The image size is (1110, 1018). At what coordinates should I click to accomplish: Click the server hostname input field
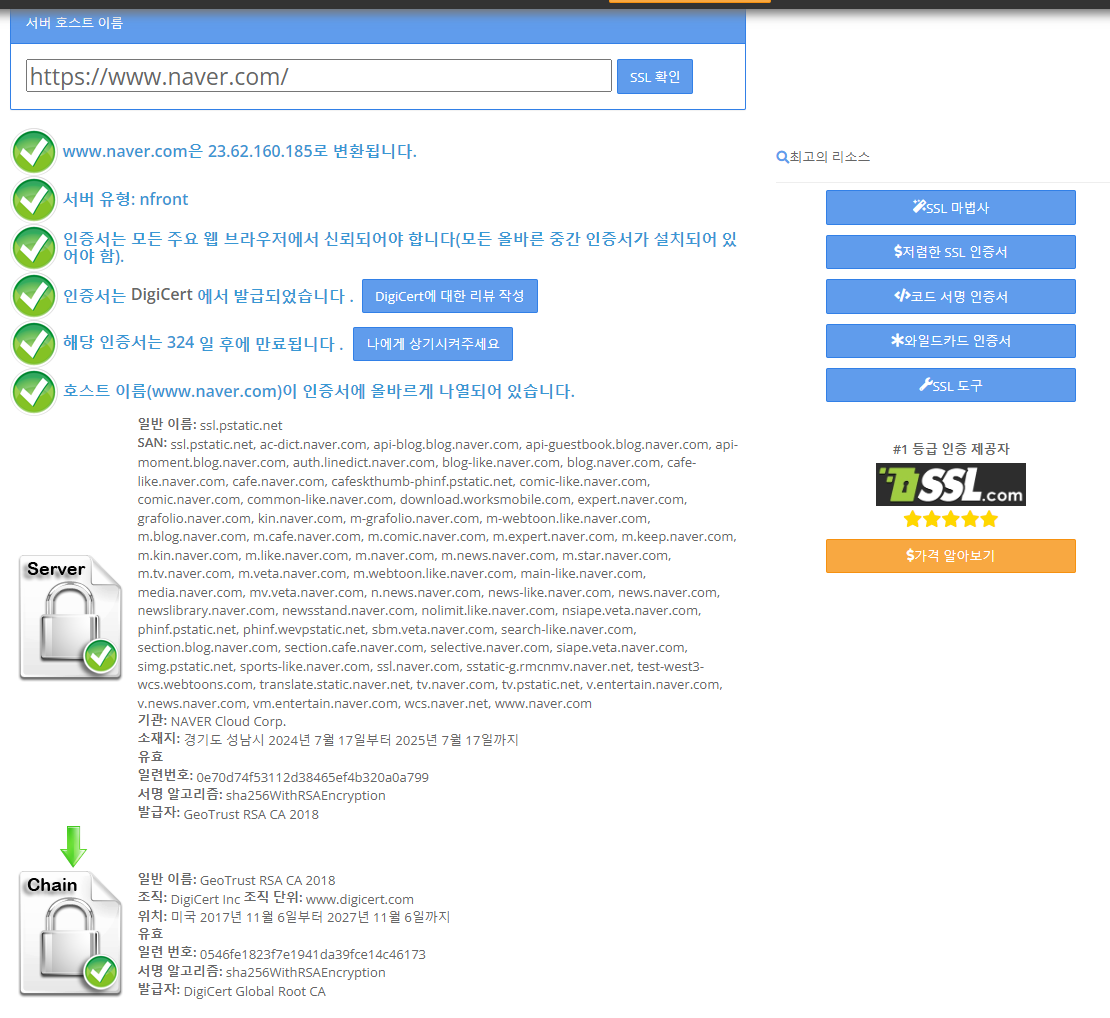click(x=319, y=76)
